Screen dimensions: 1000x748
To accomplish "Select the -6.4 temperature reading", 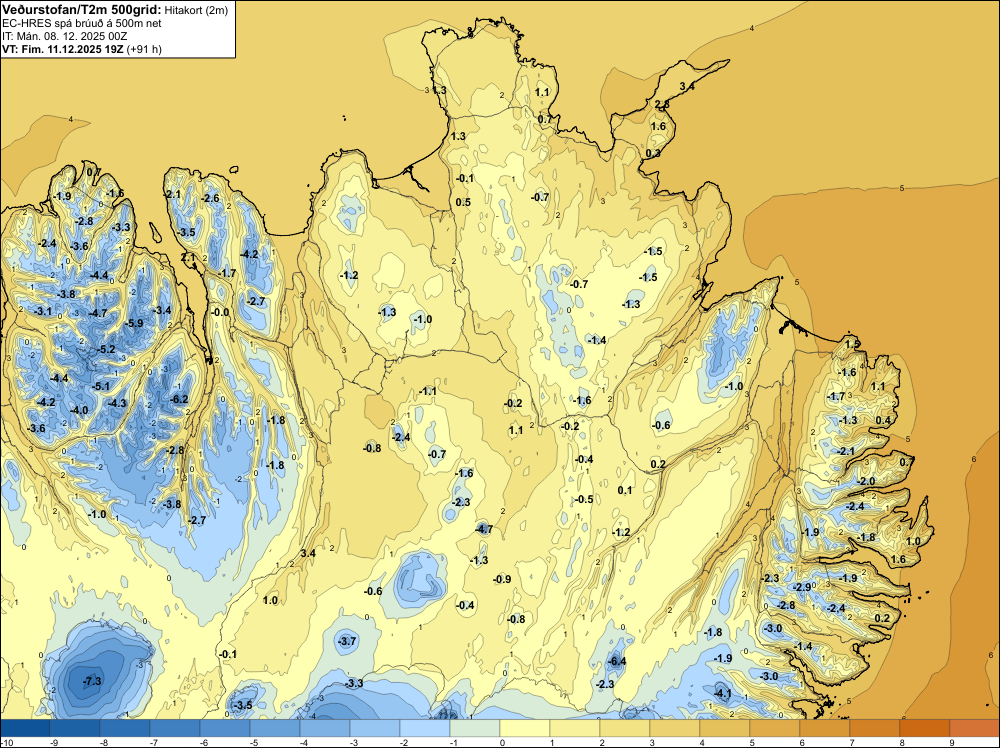I will [617, 661].
